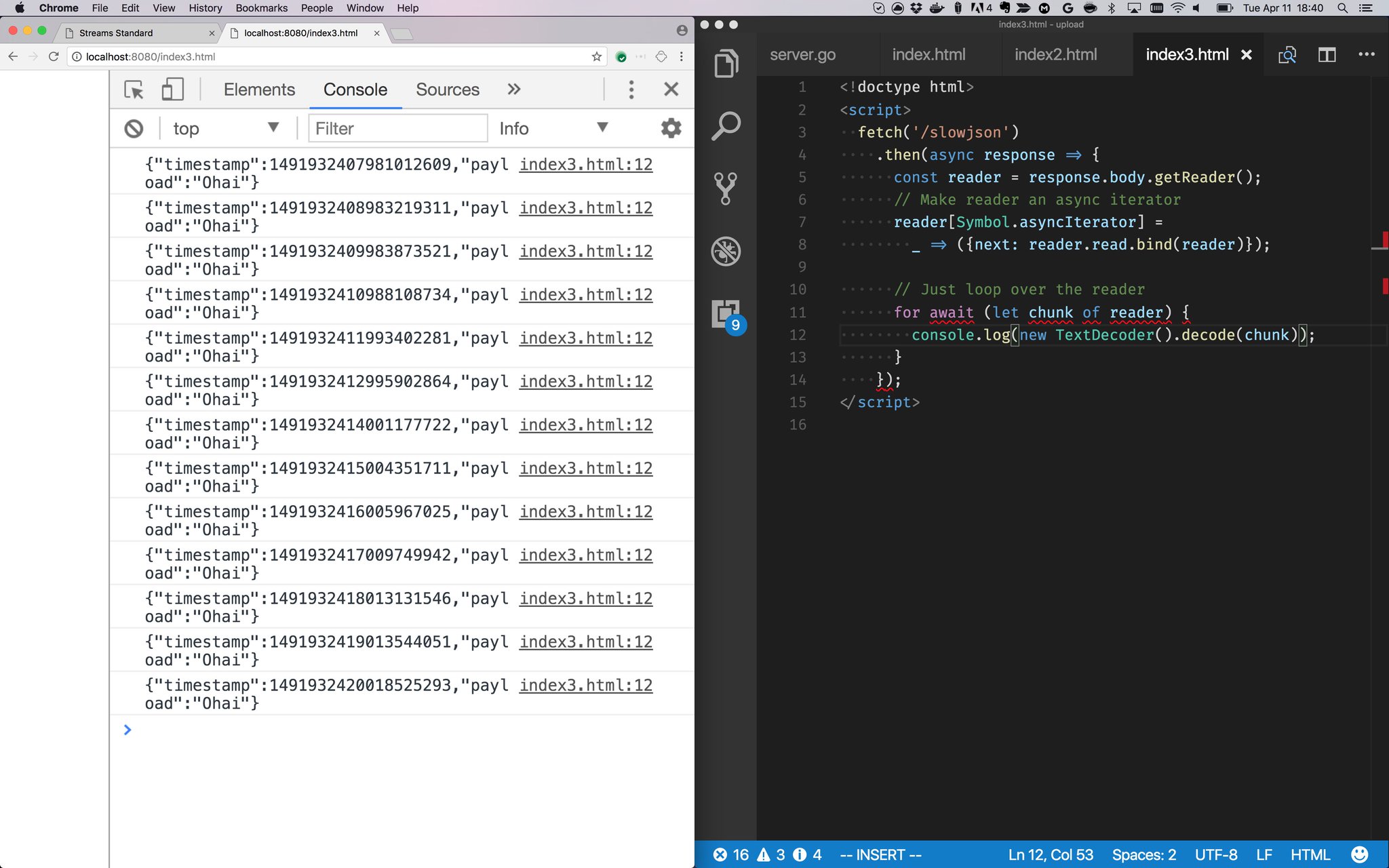This screenshot has width=1389, height=868.
Task: Click the console prompt chevron line
Action: click(128, 730)
